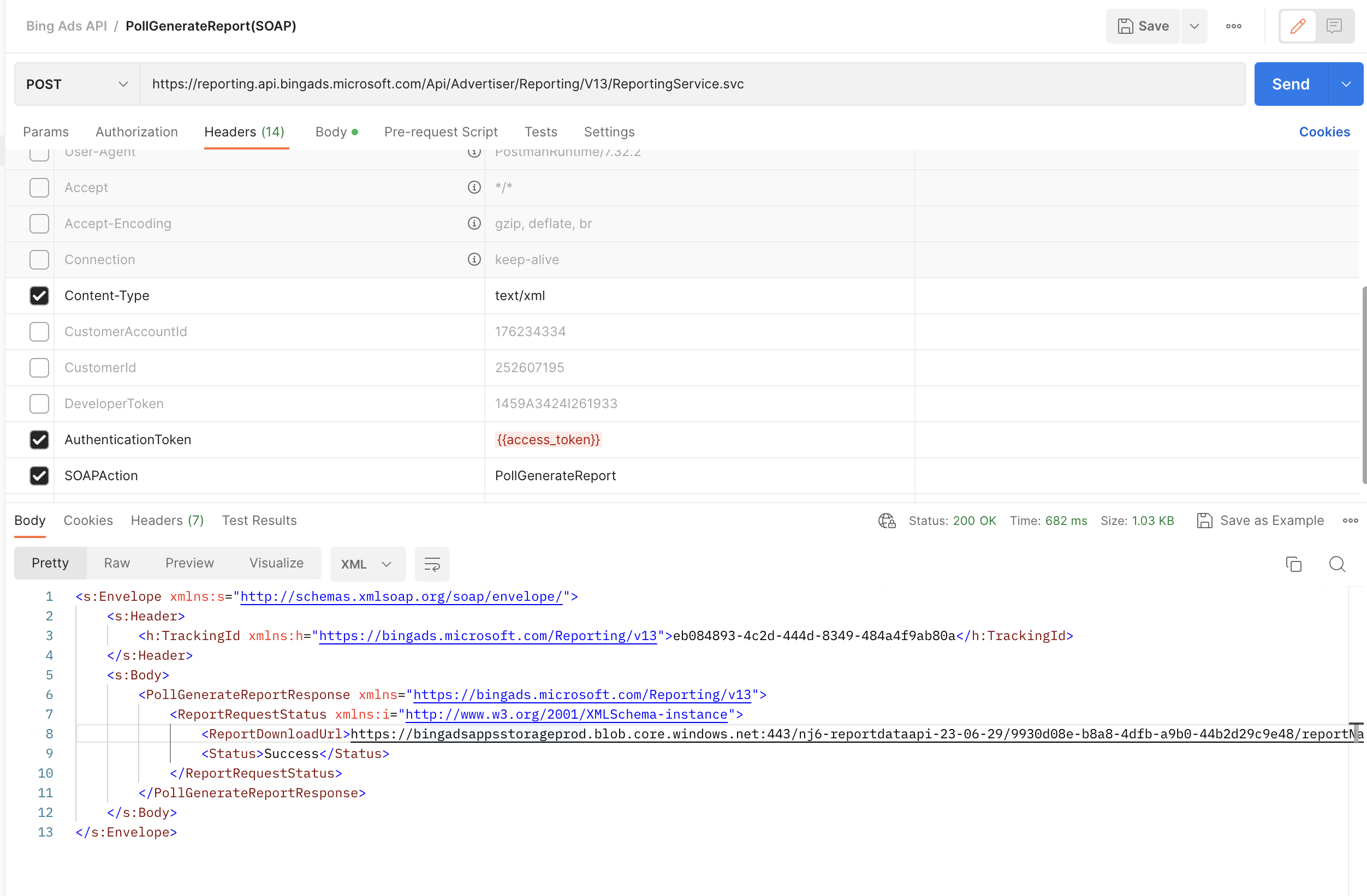Open the XML response format dropdown
The image size is (1367, 896).
click(367, 564)
